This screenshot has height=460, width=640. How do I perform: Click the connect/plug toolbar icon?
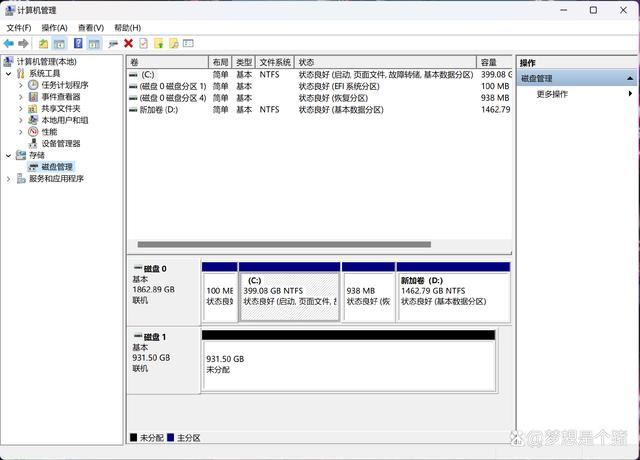[113, 43]
